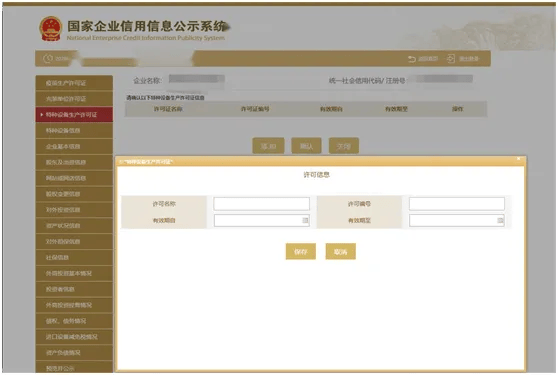Click the 关闭 button behind the dialog
Image resolution: width=558 pixels, height=375 pixels.
pyautogui.click(x=344, y=146)
